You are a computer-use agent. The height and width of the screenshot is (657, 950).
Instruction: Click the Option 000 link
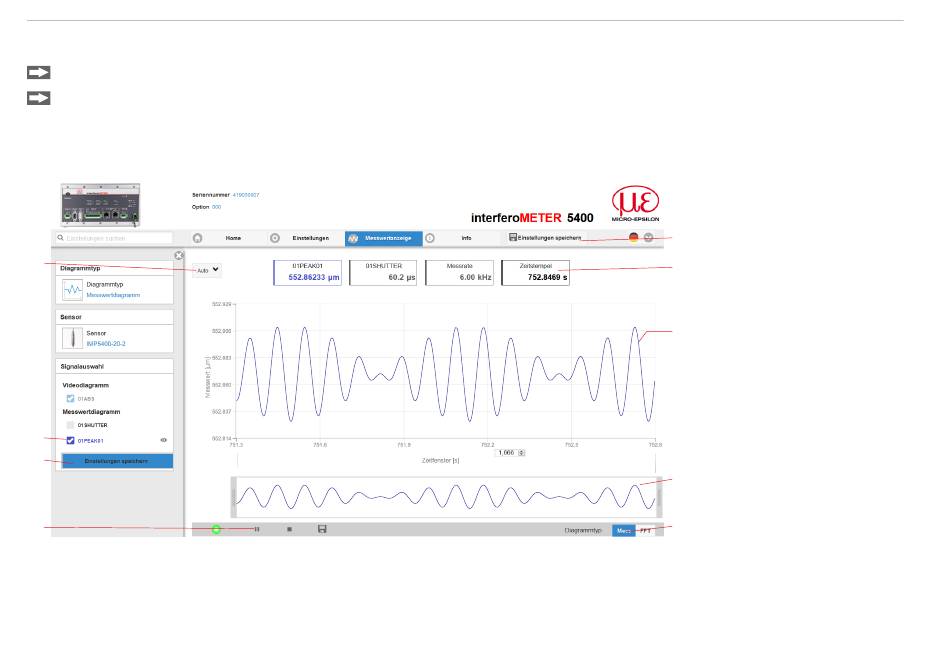216,207
